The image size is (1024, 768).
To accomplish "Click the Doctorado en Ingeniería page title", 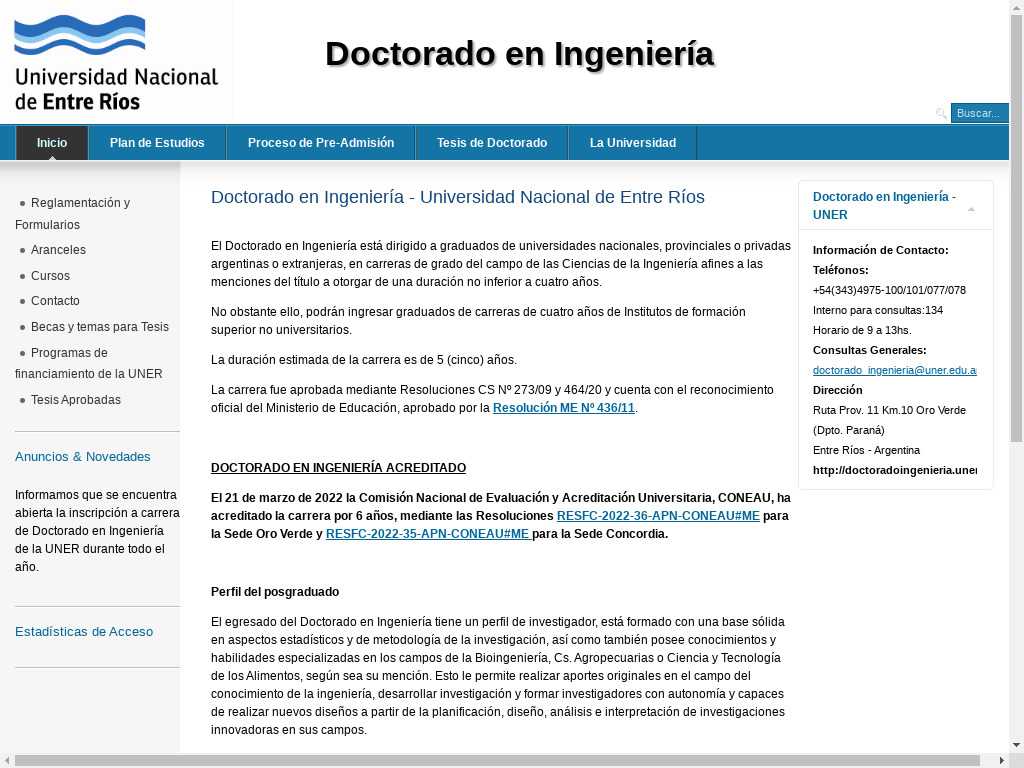I will (519, 54).
